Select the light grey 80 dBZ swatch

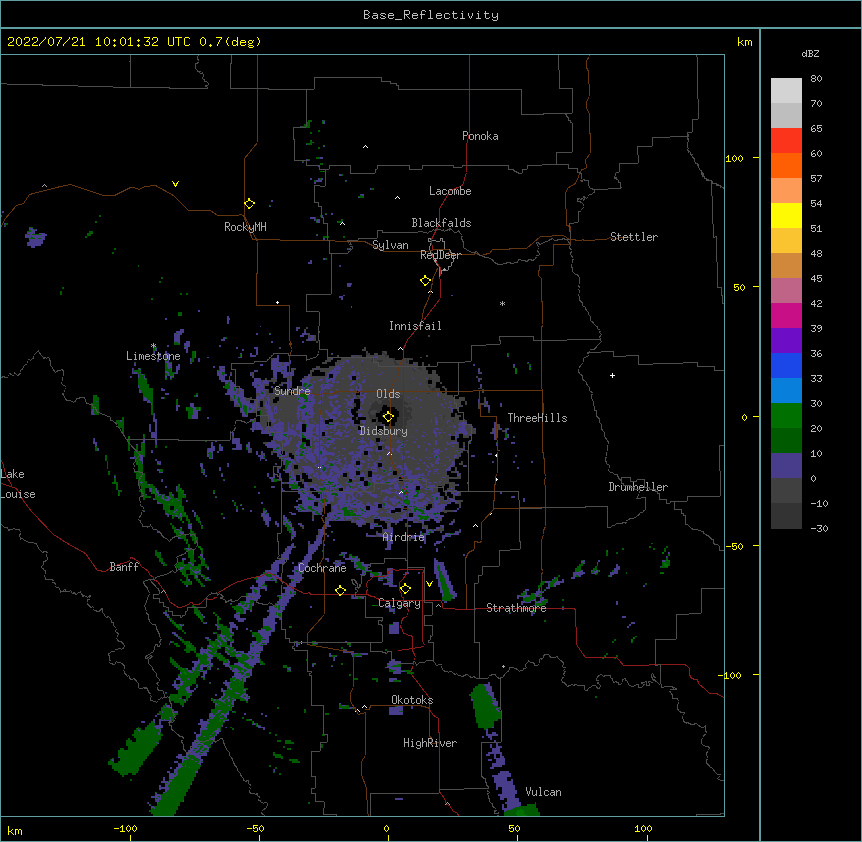click(786, 91)
